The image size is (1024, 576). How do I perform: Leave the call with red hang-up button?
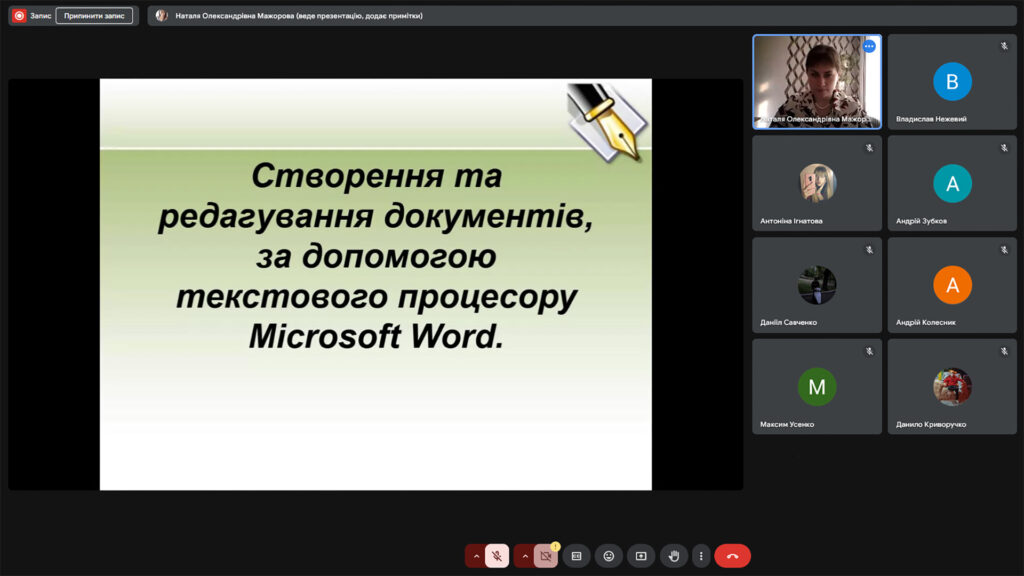[732, 556]
